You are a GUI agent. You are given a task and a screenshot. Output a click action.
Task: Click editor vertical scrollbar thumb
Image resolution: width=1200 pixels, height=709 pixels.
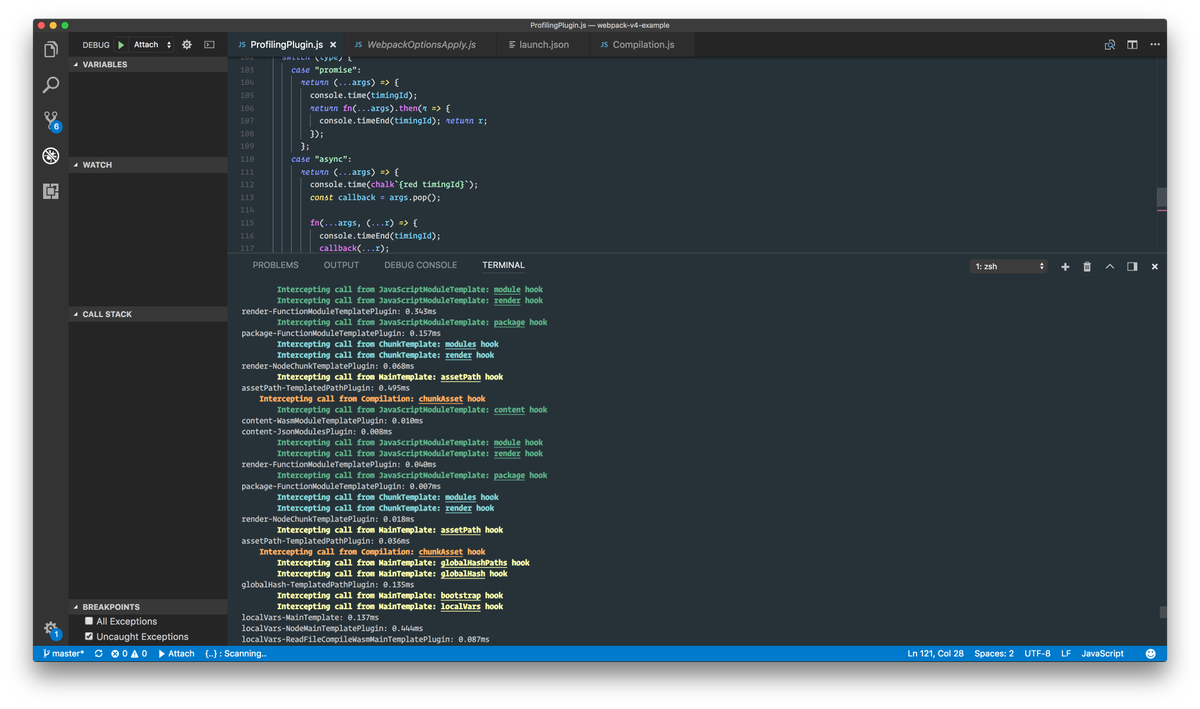click(x=1161, y=198)
